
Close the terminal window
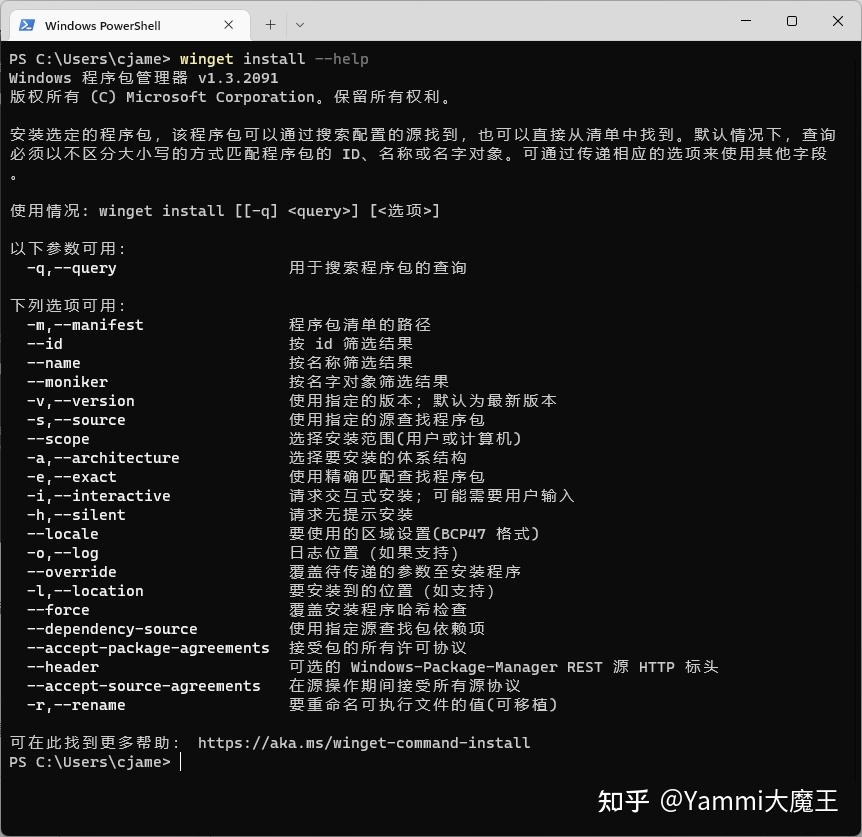838,21
